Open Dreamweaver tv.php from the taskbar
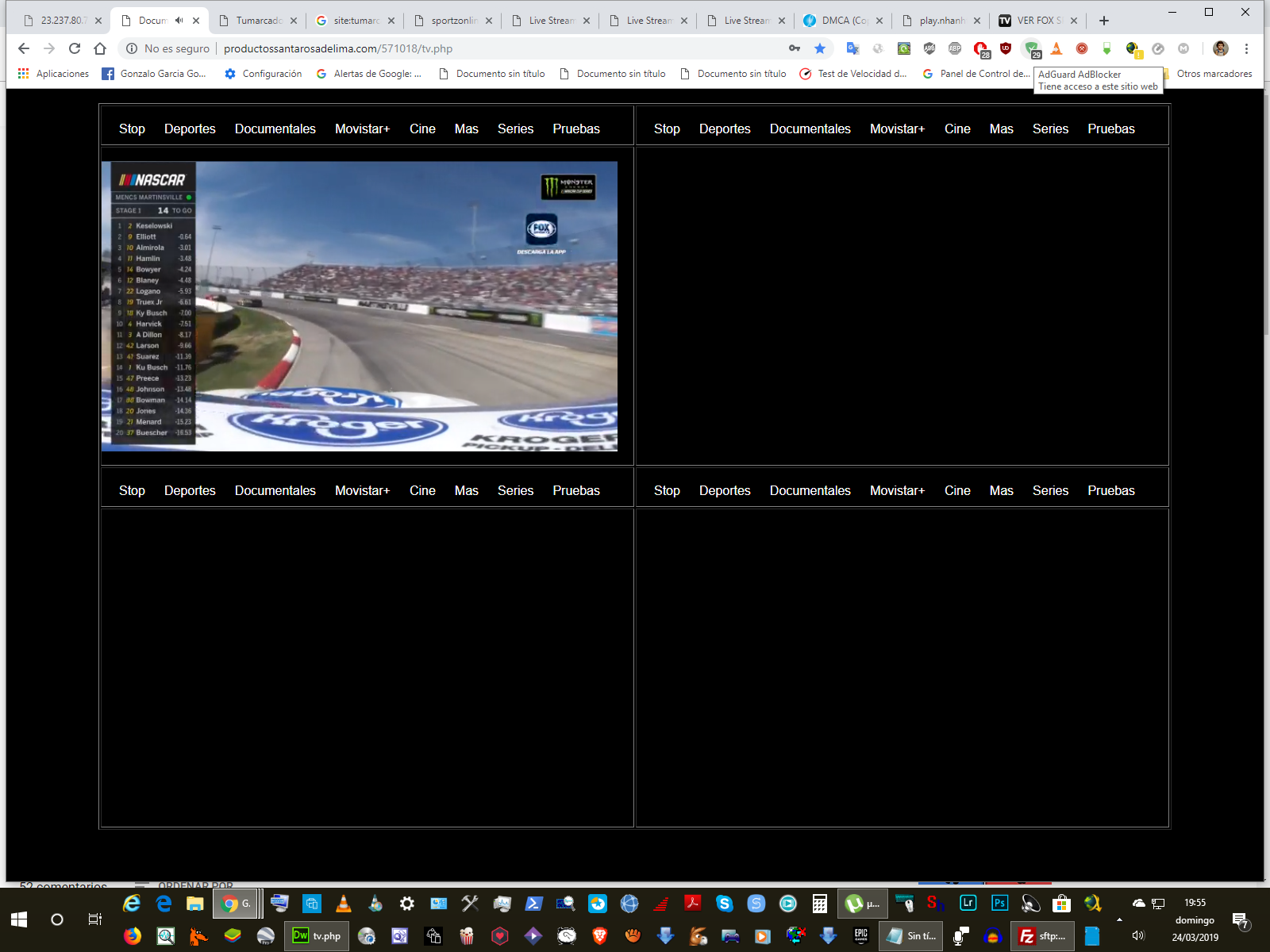This screenshot has width=1270, height=952. coord(317,936)
